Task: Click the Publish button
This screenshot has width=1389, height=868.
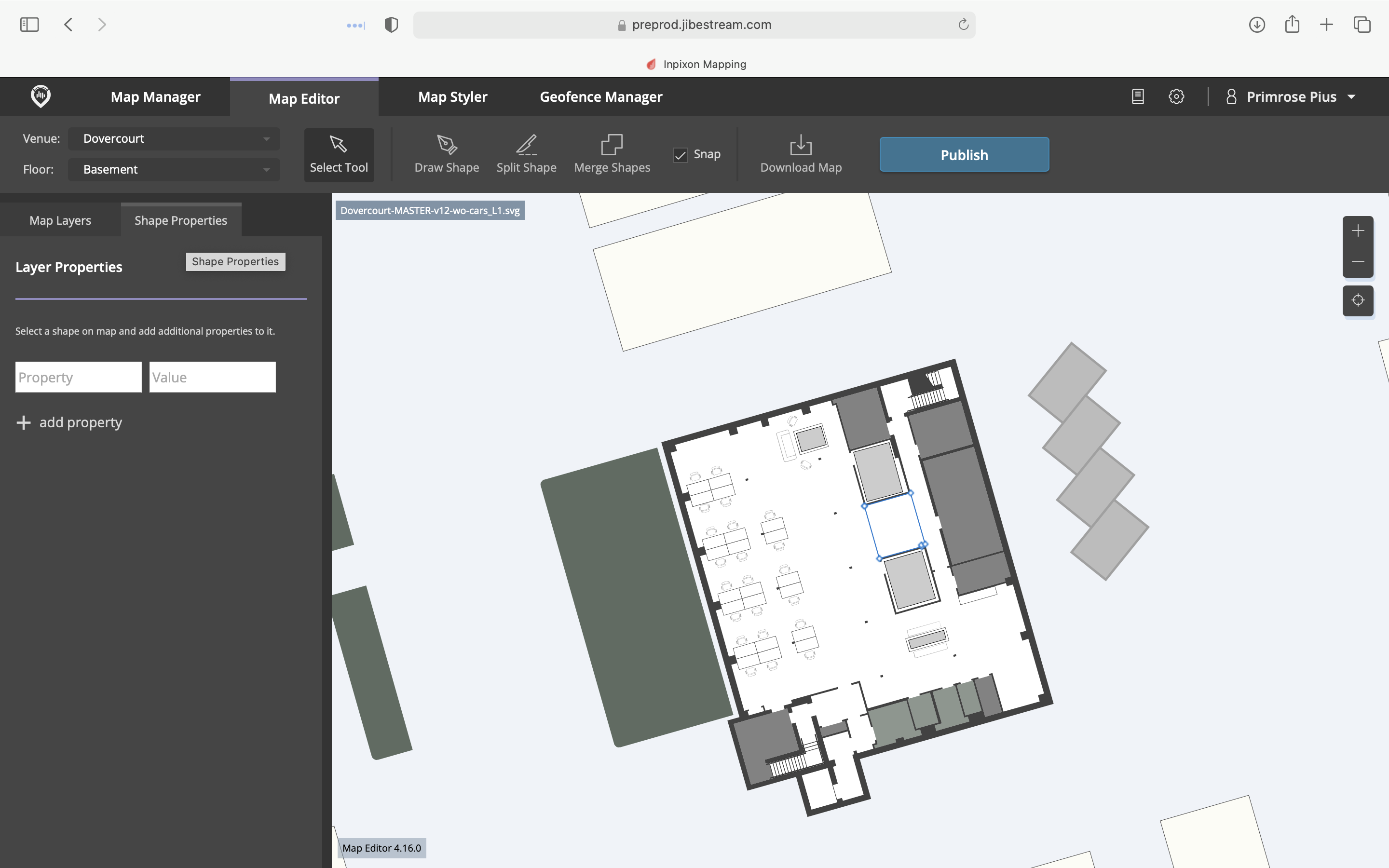Action: point(963,154)
